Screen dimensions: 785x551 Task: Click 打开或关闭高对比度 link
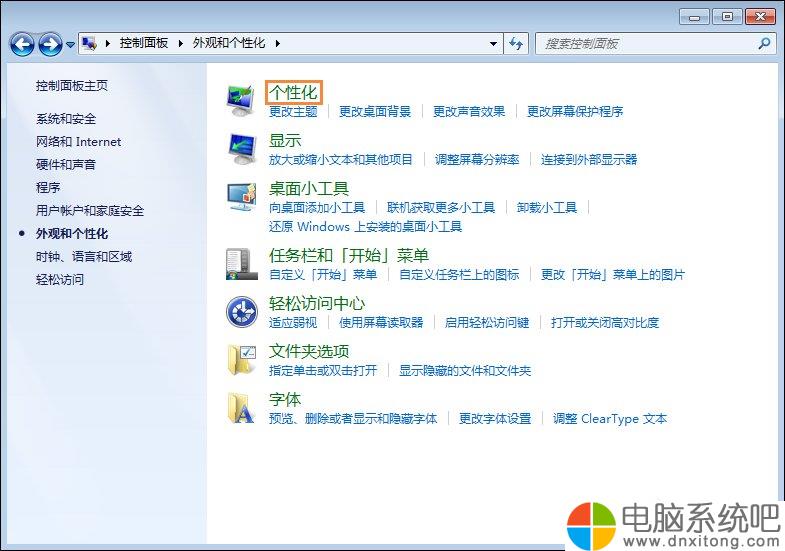(x=605, y=322)
